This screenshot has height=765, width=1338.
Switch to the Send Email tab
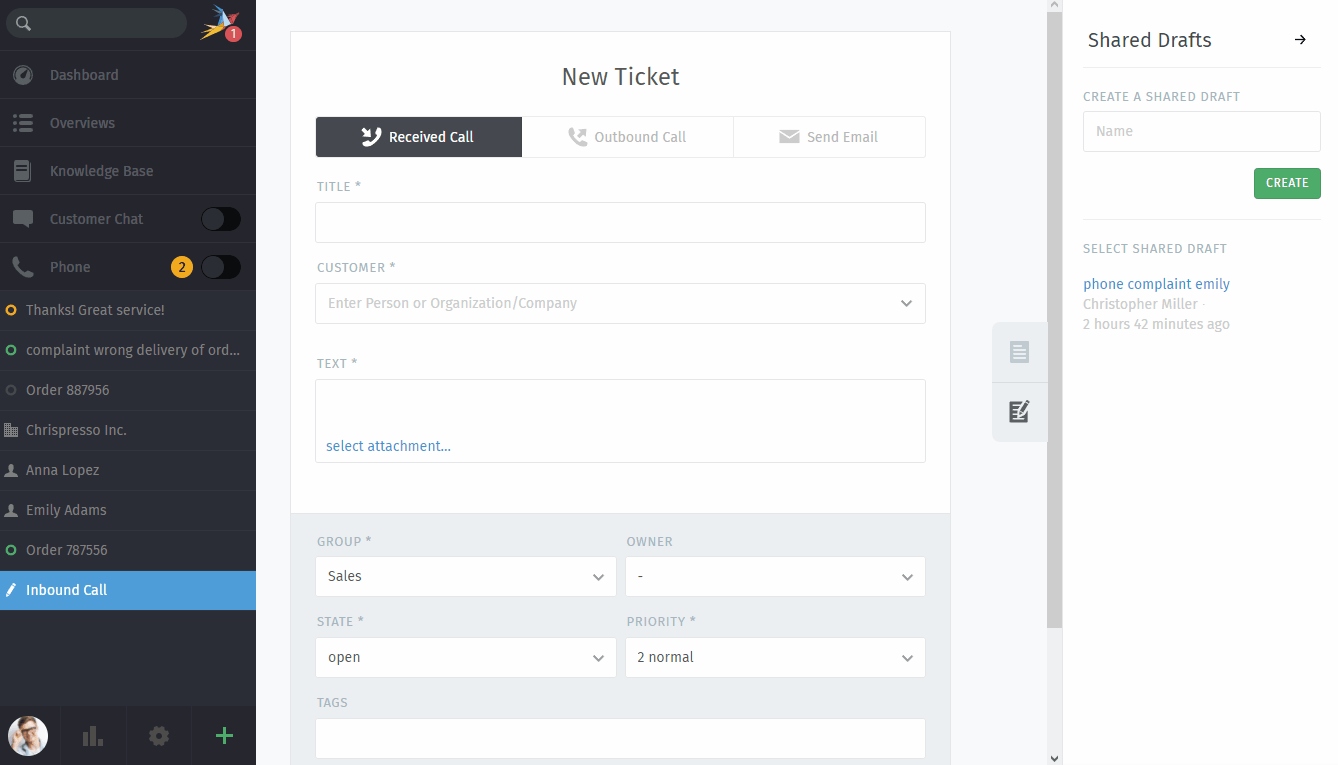point(829,137)
